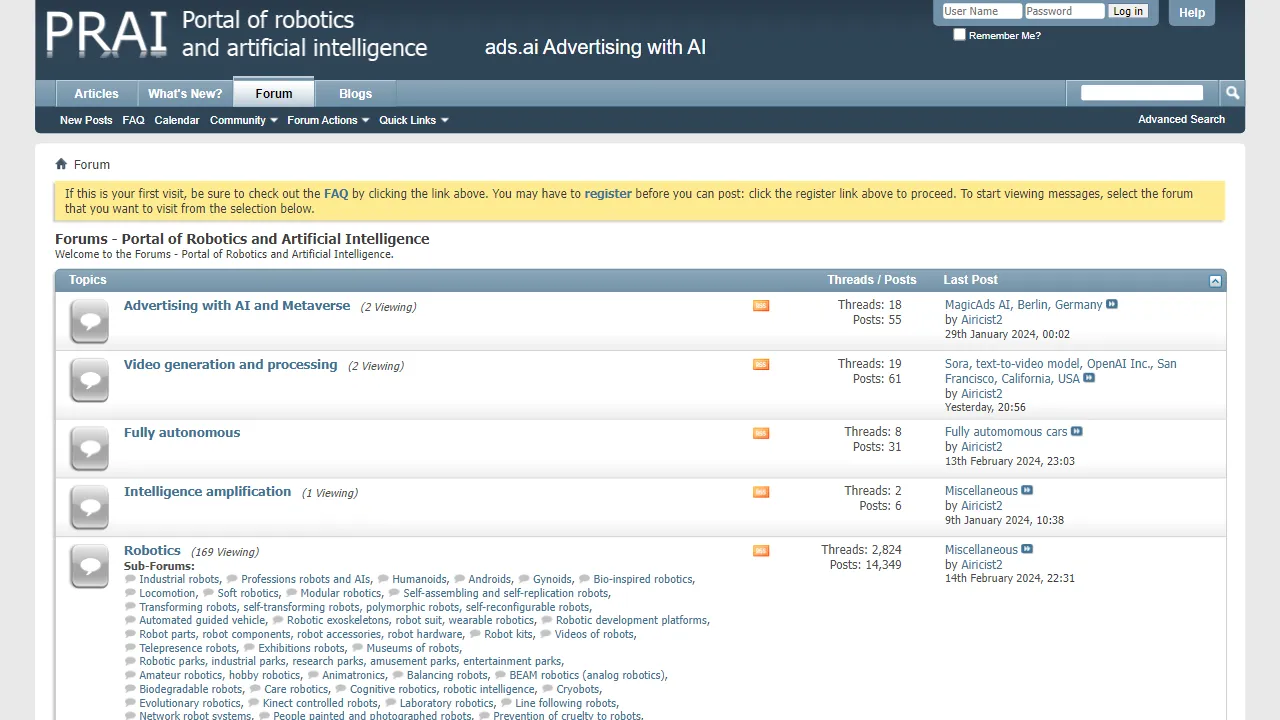Open Advertising with AI and Metaverse forum

(x=237, y=306)
